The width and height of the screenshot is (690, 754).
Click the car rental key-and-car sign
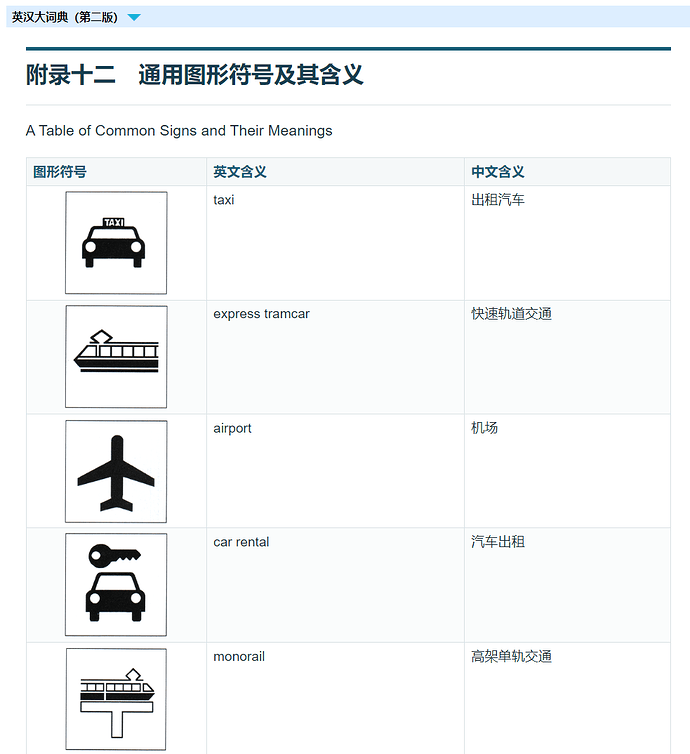click(116, 585)
